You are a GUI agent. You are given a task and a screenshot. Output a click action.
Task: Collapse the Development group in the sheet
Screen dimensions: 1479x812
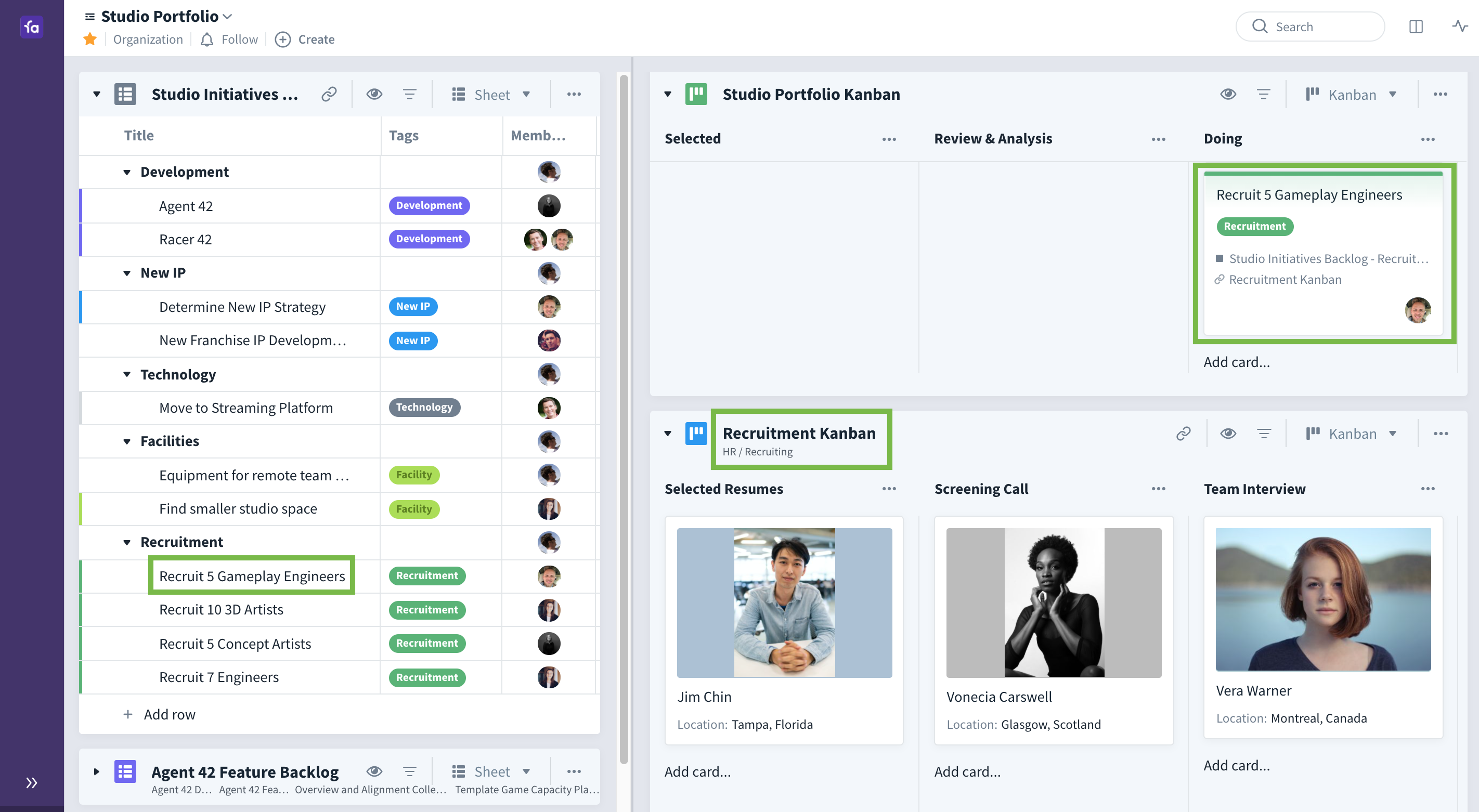[126, 172]
